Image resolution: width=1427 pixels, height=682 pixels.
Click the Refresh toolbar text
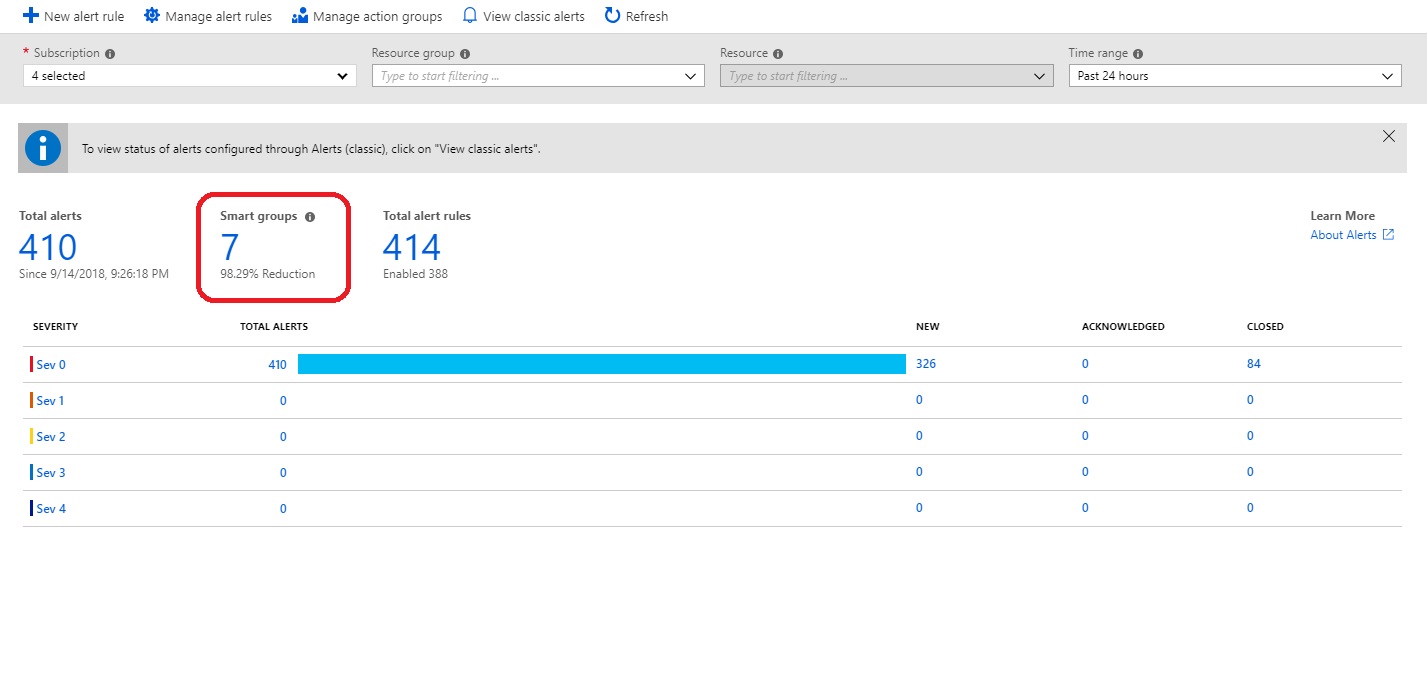pos(647,17)
